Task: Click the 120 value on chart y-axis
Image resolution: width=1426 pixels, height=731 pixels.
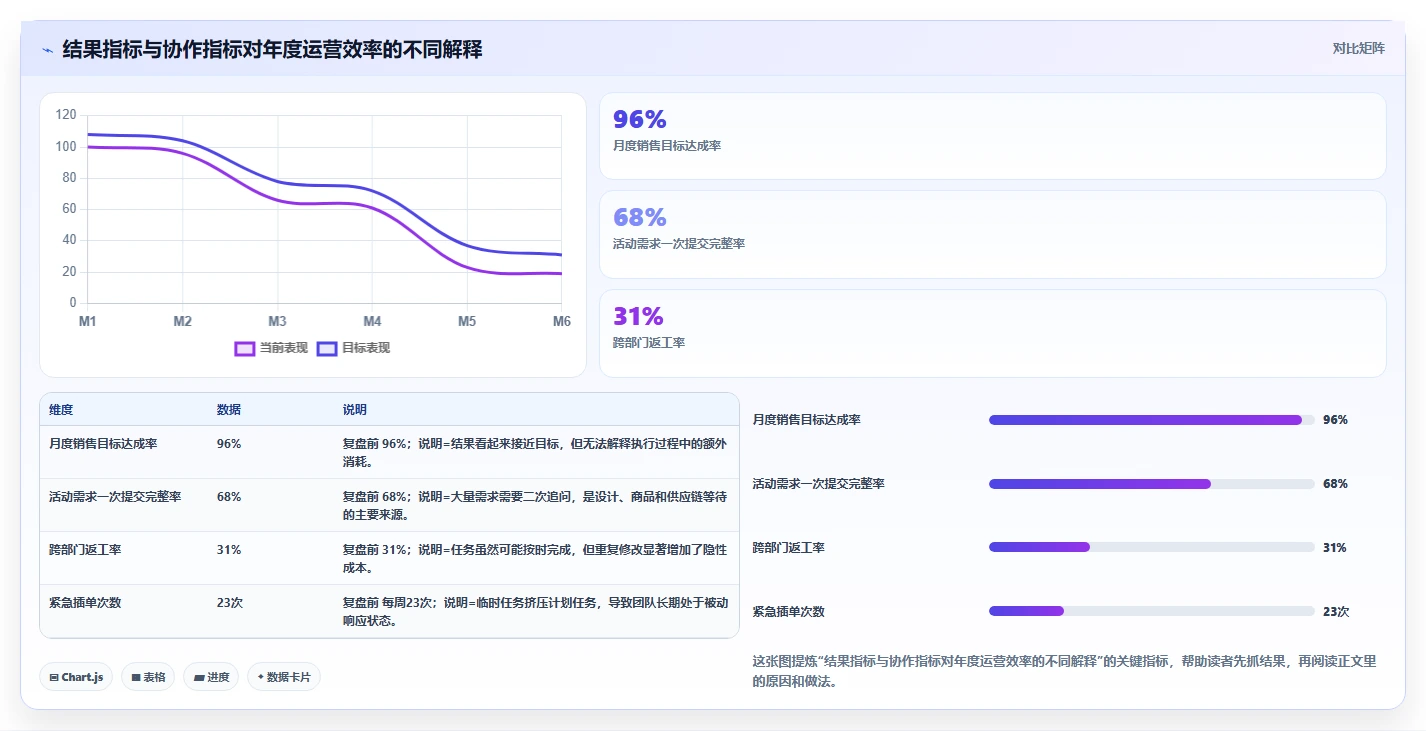Action: [66, 115]
